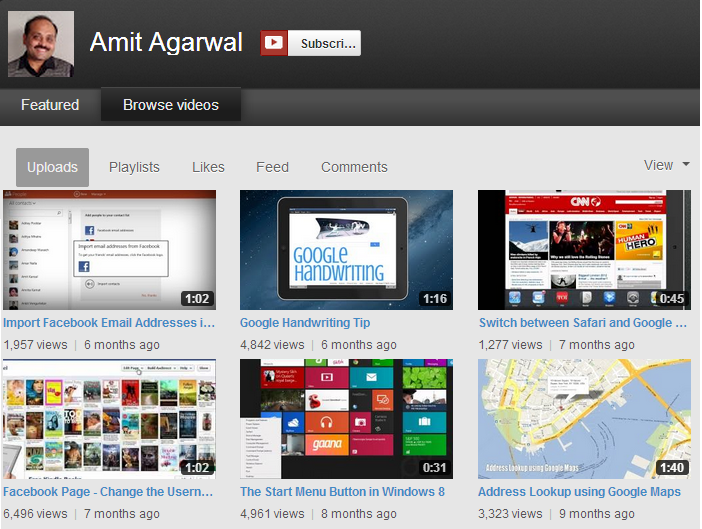
Task: Click the 0:31 duration badge
Action: click(x=435, y=468)
